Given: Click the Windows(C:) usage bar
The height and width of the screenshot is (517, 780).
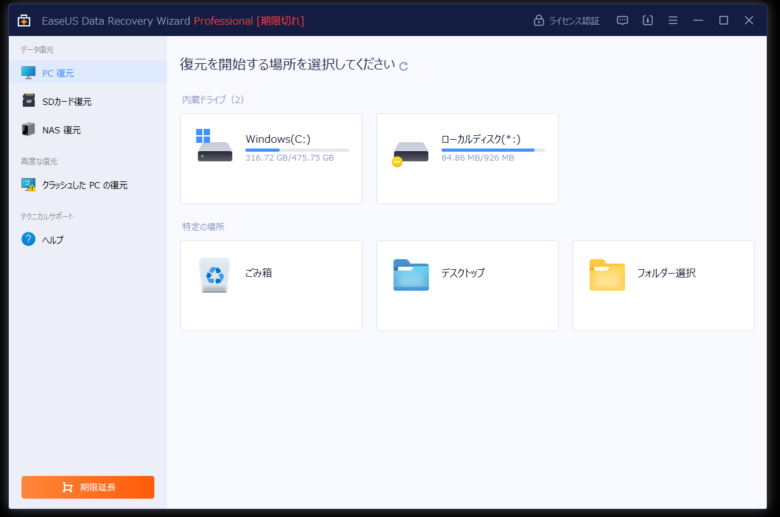Looking at the screenshot, I should [x=297, y=150].
